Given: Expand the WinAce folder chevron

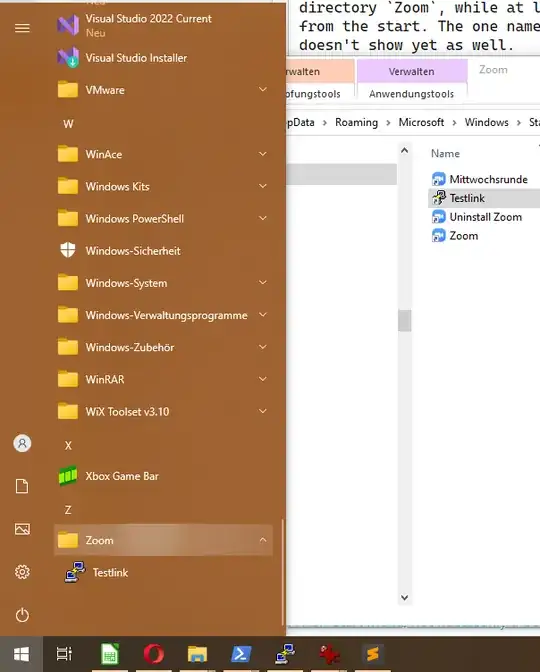Looking at the screenshot, I should click(x=263, y=153).
